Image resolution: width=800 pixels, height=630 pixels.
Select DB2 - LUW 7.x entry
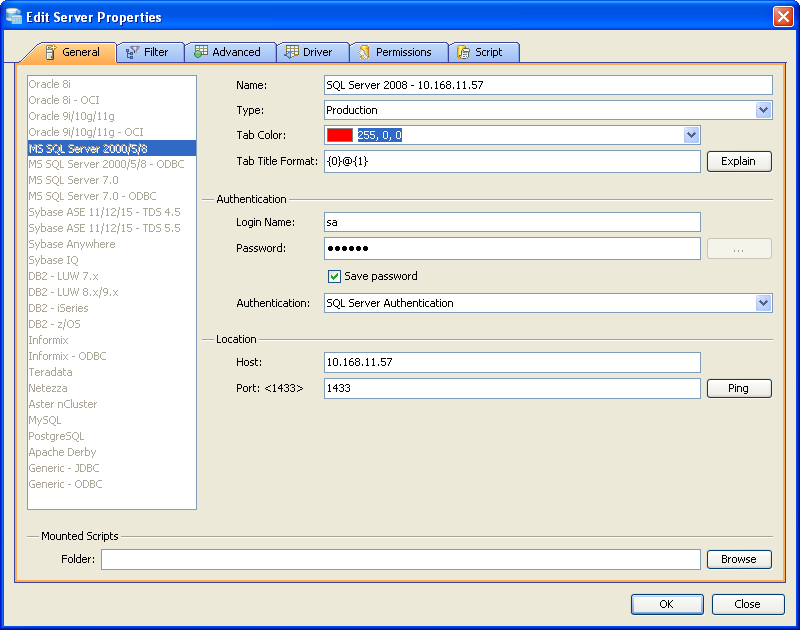[x=112, y=276]
